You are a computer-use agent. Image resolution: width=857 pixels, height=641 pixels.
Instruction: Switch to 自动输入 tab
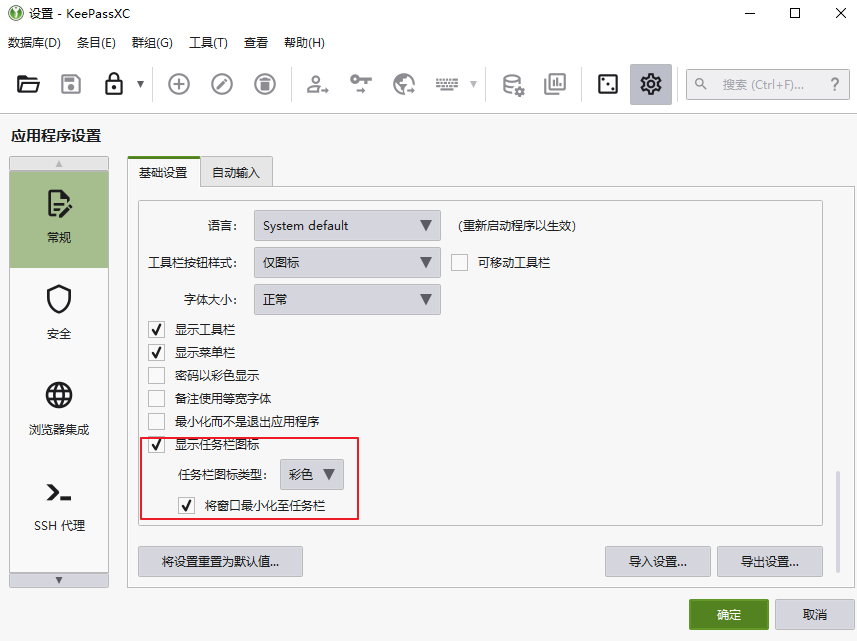[236, 173]
